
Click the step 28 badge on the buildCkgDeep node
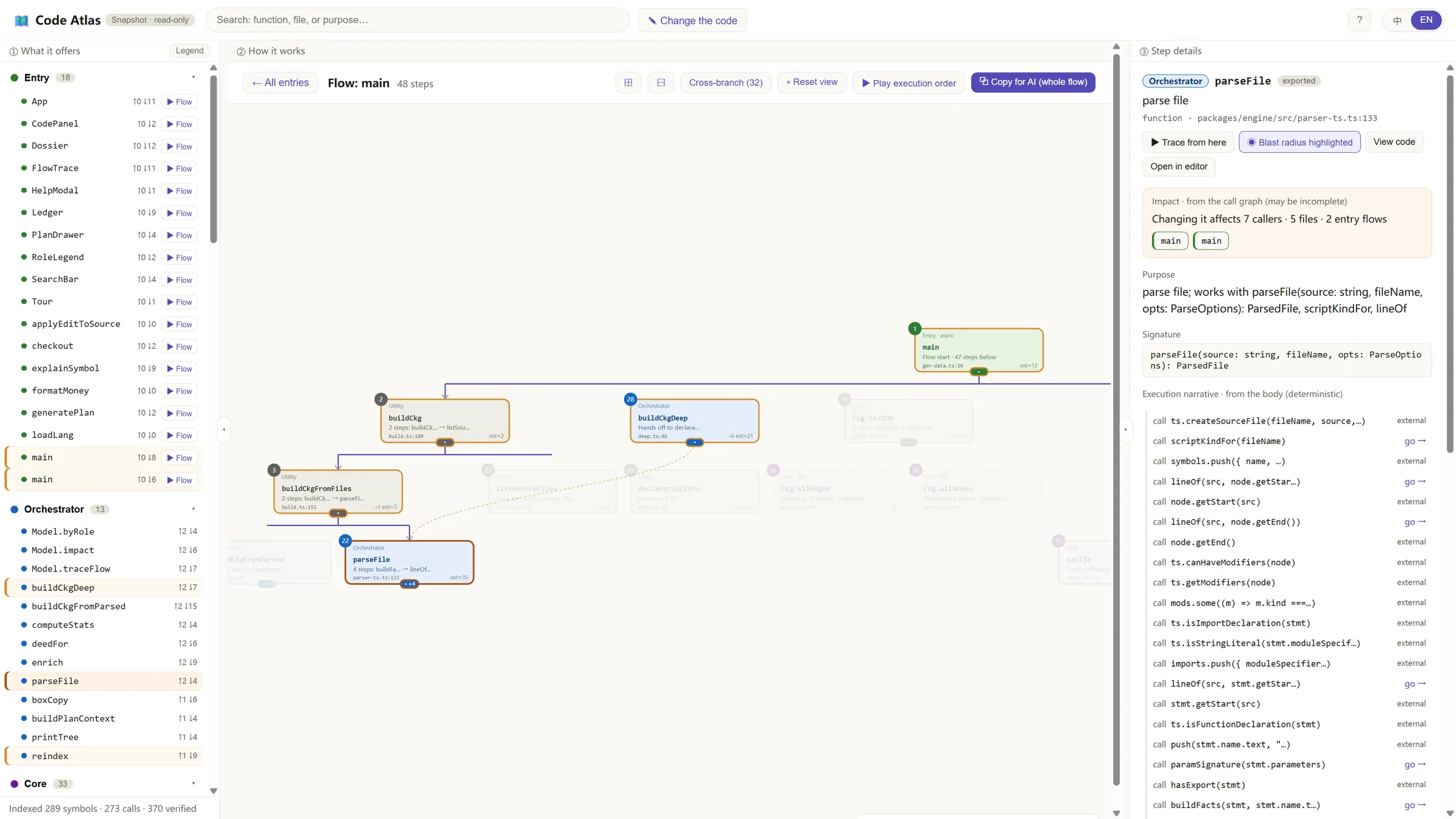(630, 399)
